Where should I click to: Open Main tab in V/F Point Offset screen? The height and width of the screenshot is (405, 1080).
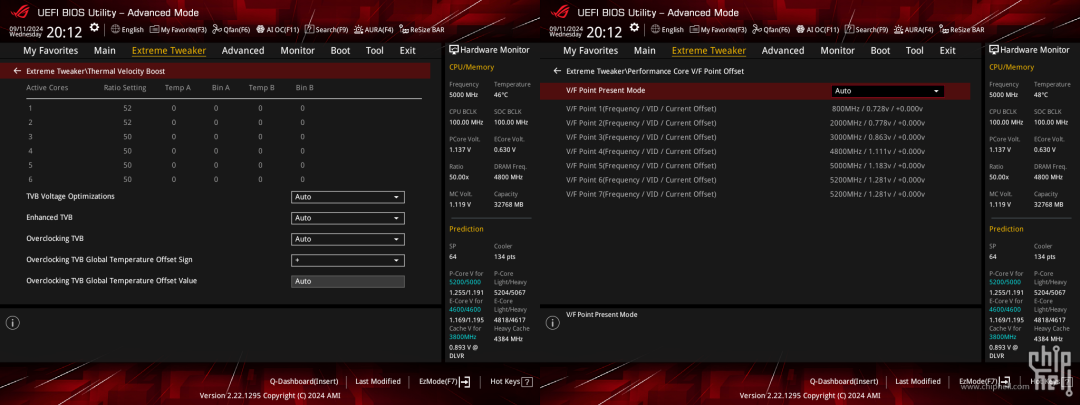point(645,50)
